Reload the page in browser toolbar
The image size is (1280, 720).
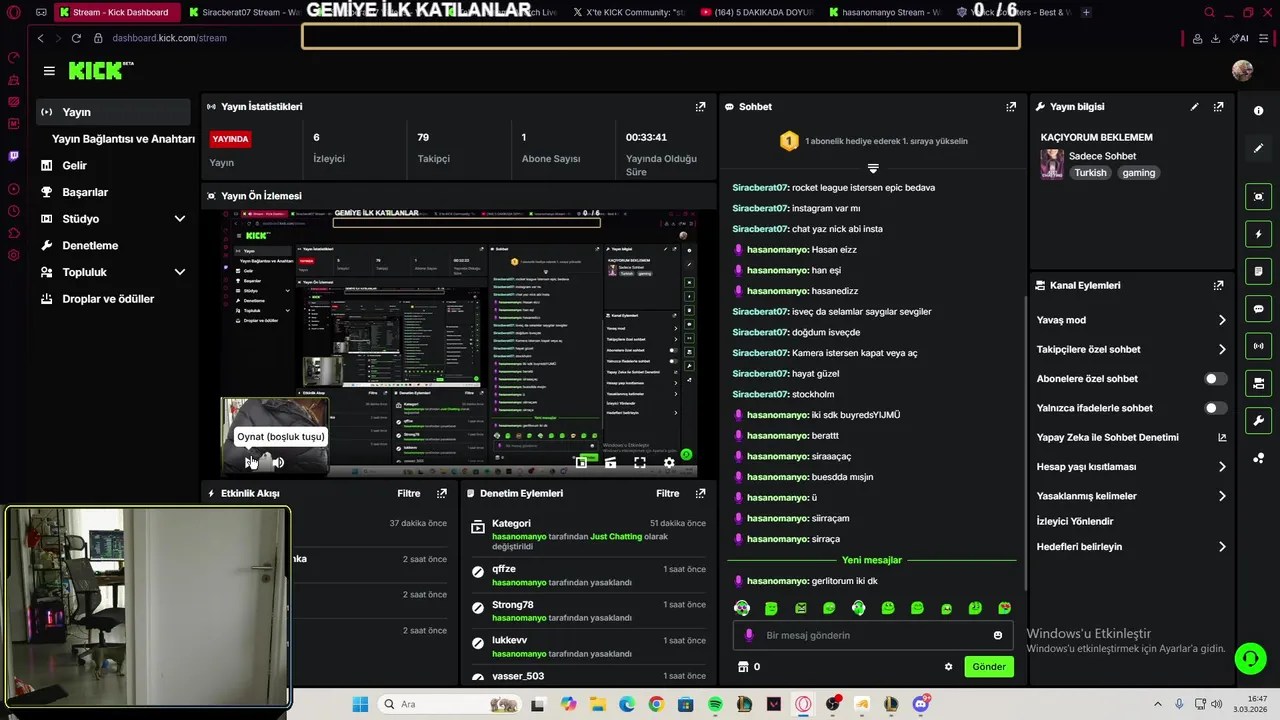[76, 38]
